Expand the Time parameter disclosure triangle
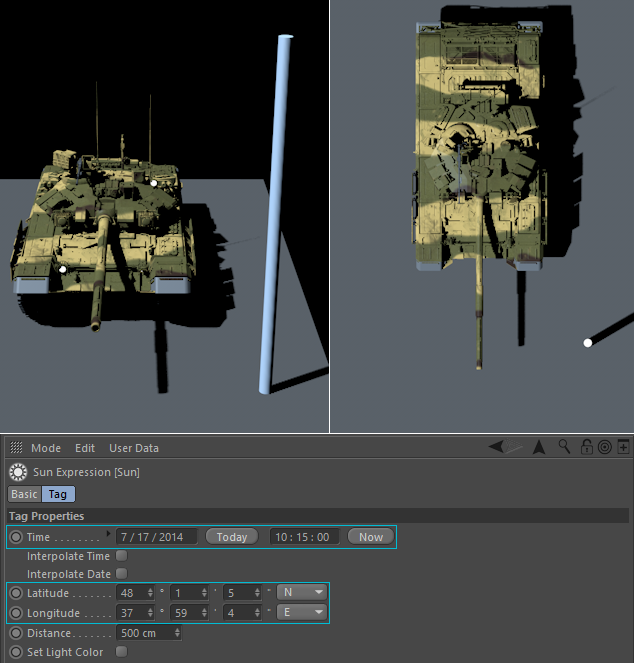 point(109,534)
